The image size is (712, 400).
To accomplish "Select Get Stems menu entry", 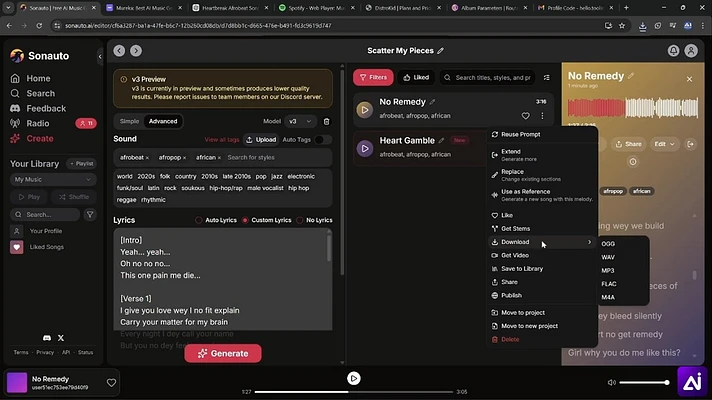I will tap(542, 229).
